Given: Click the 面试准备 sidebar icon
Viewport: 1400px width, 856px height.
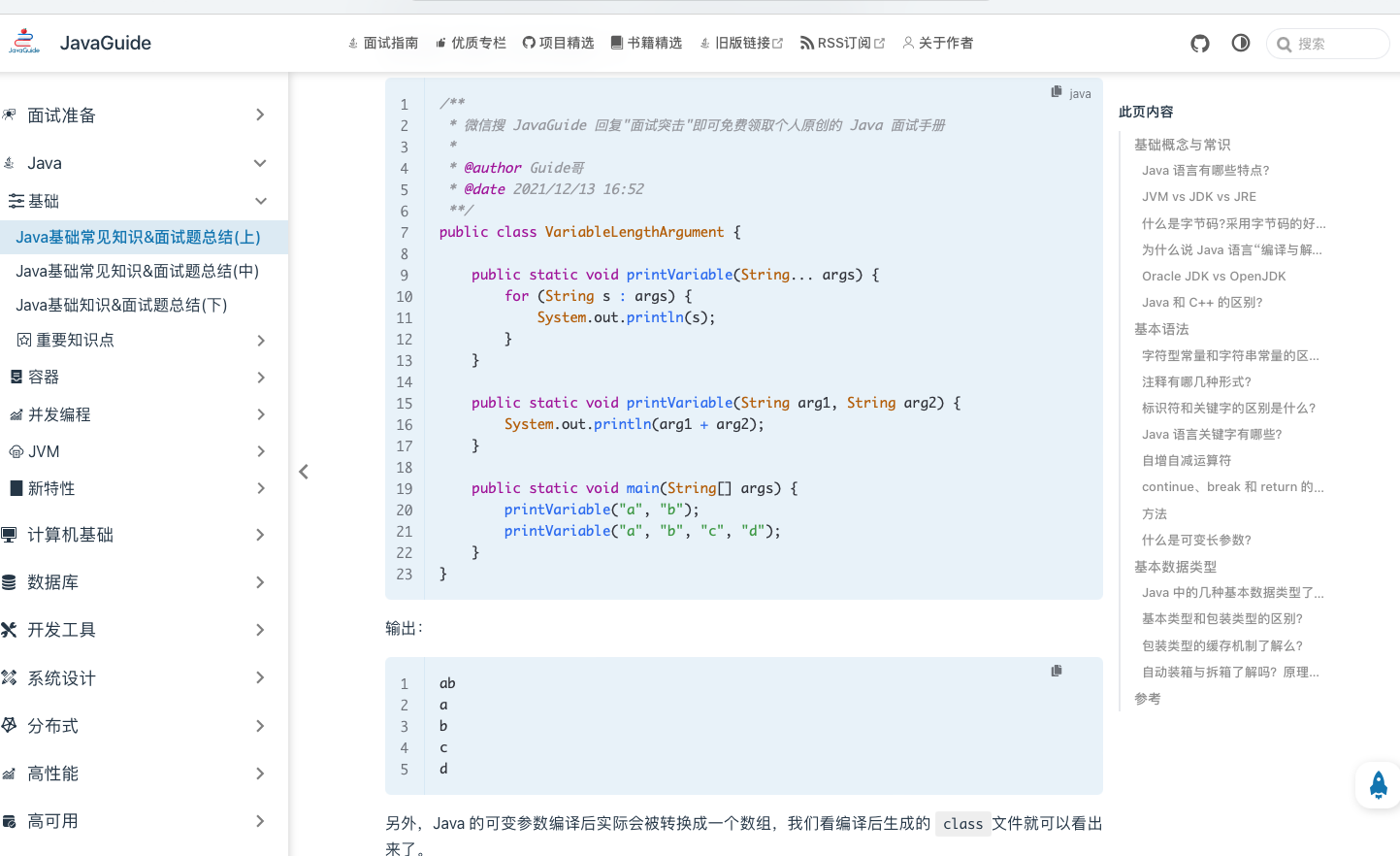Looking at the screenshot, I should (x=10, y=115).
